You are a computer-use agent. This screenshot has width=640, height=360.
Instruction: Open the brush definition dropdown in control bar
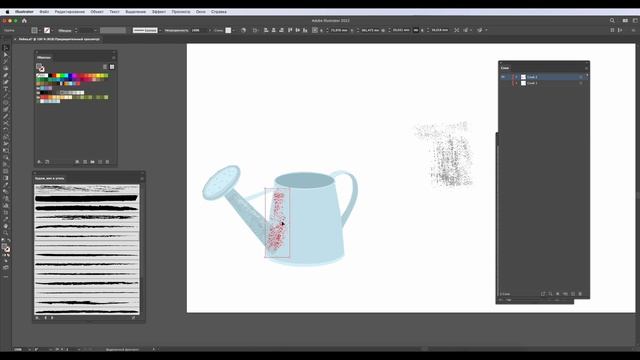pyautogui.click(x=160, y=30)
